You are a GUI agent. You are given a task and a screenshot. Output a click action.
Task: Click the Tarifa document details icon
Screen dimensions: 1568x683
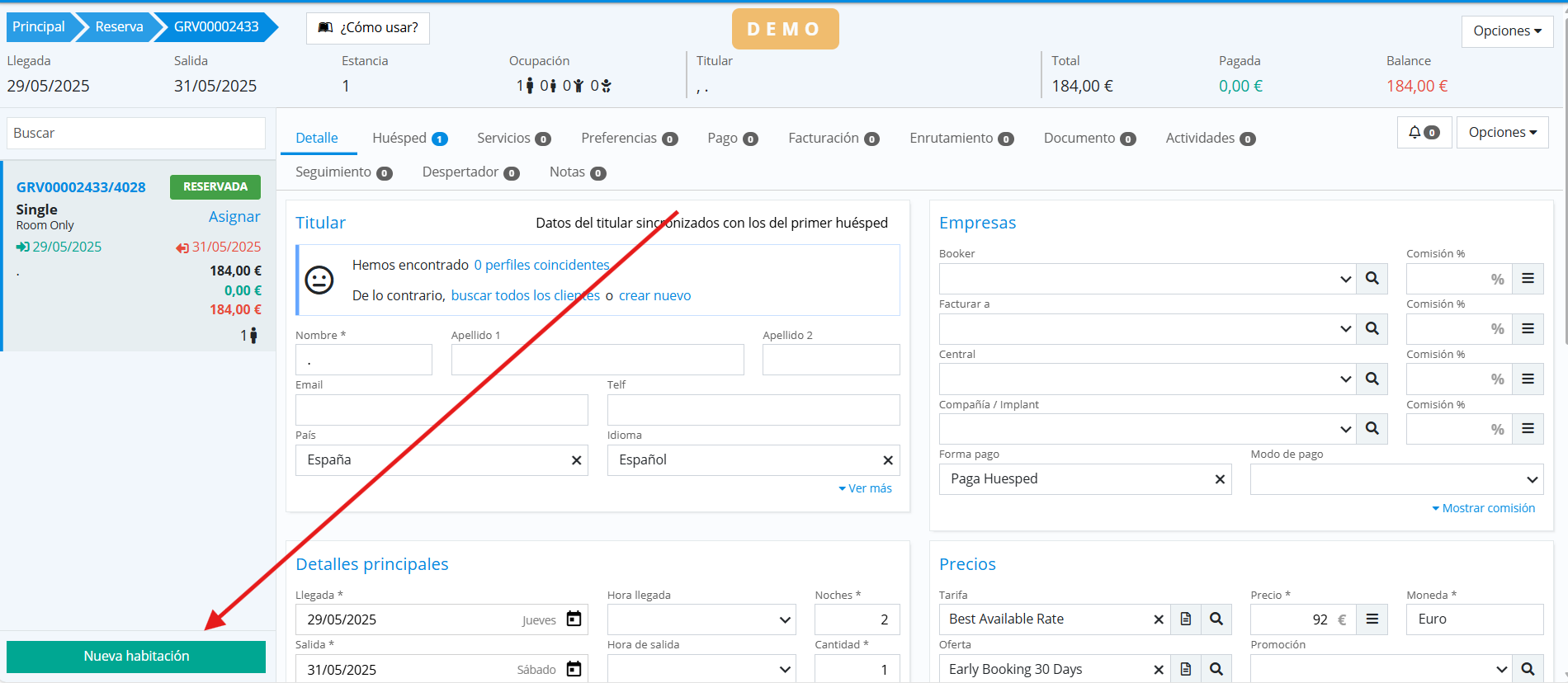[x=1186, y=619]
